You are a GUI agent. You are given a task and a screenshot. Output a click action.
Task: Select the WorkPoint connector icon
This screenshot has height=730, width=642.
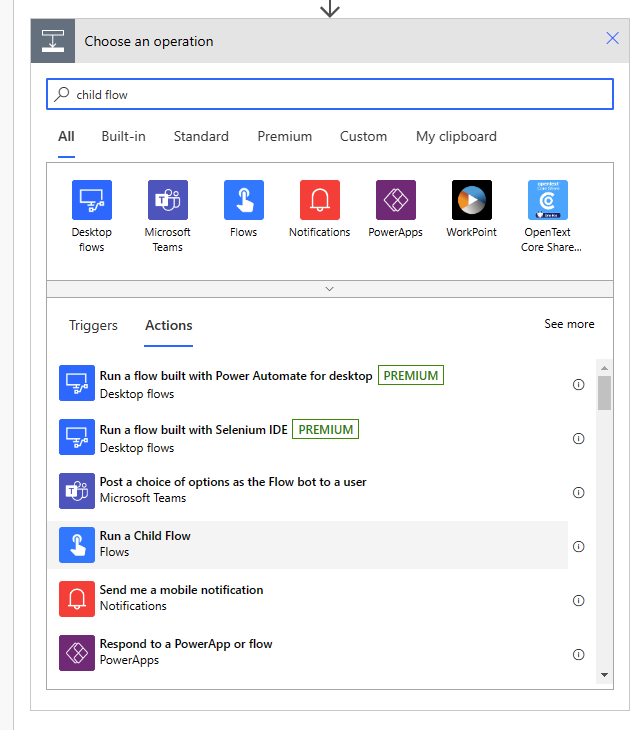472,200
